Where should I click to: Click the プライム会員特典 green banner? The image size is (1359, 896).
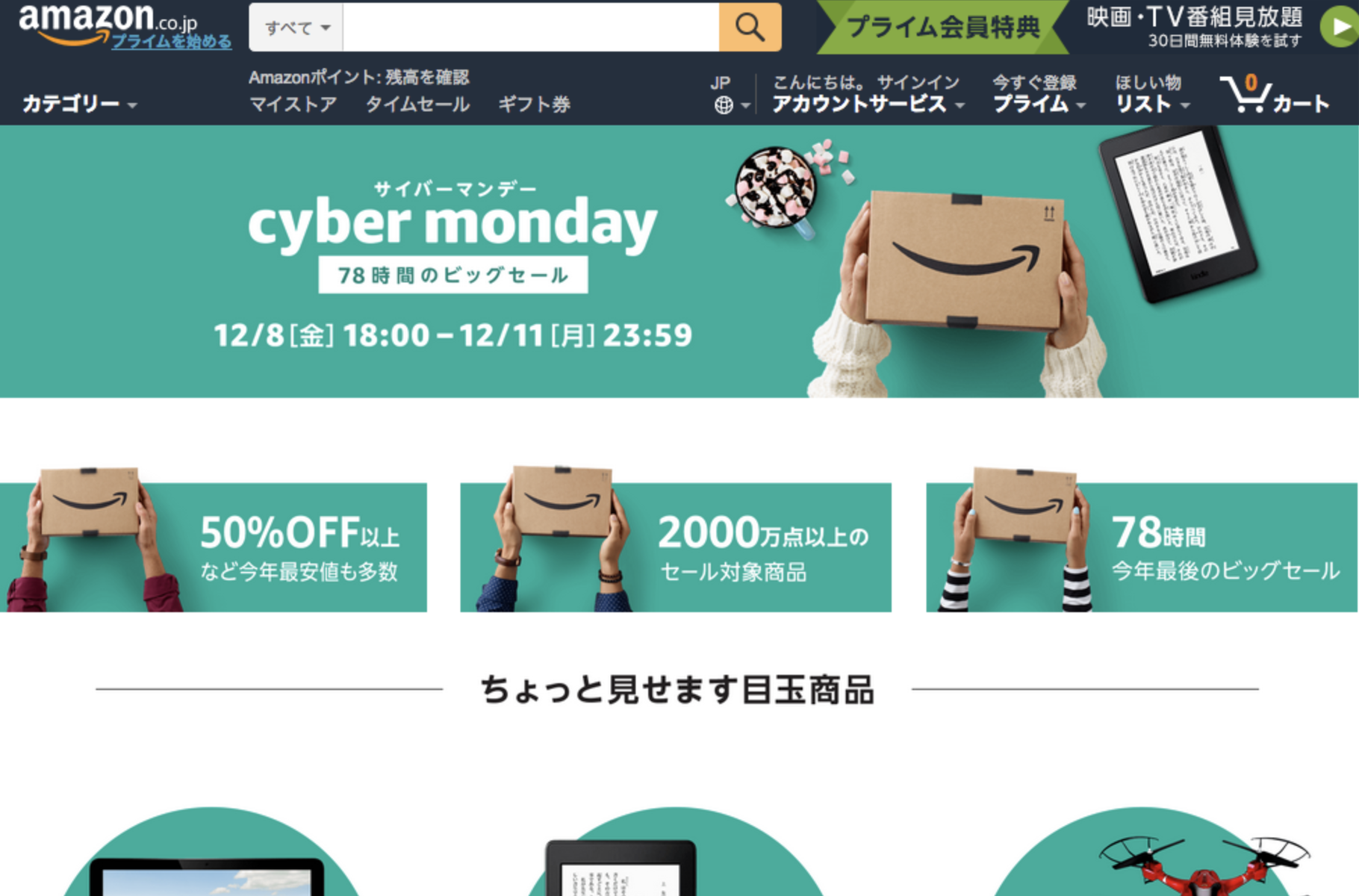pos(943,27)
